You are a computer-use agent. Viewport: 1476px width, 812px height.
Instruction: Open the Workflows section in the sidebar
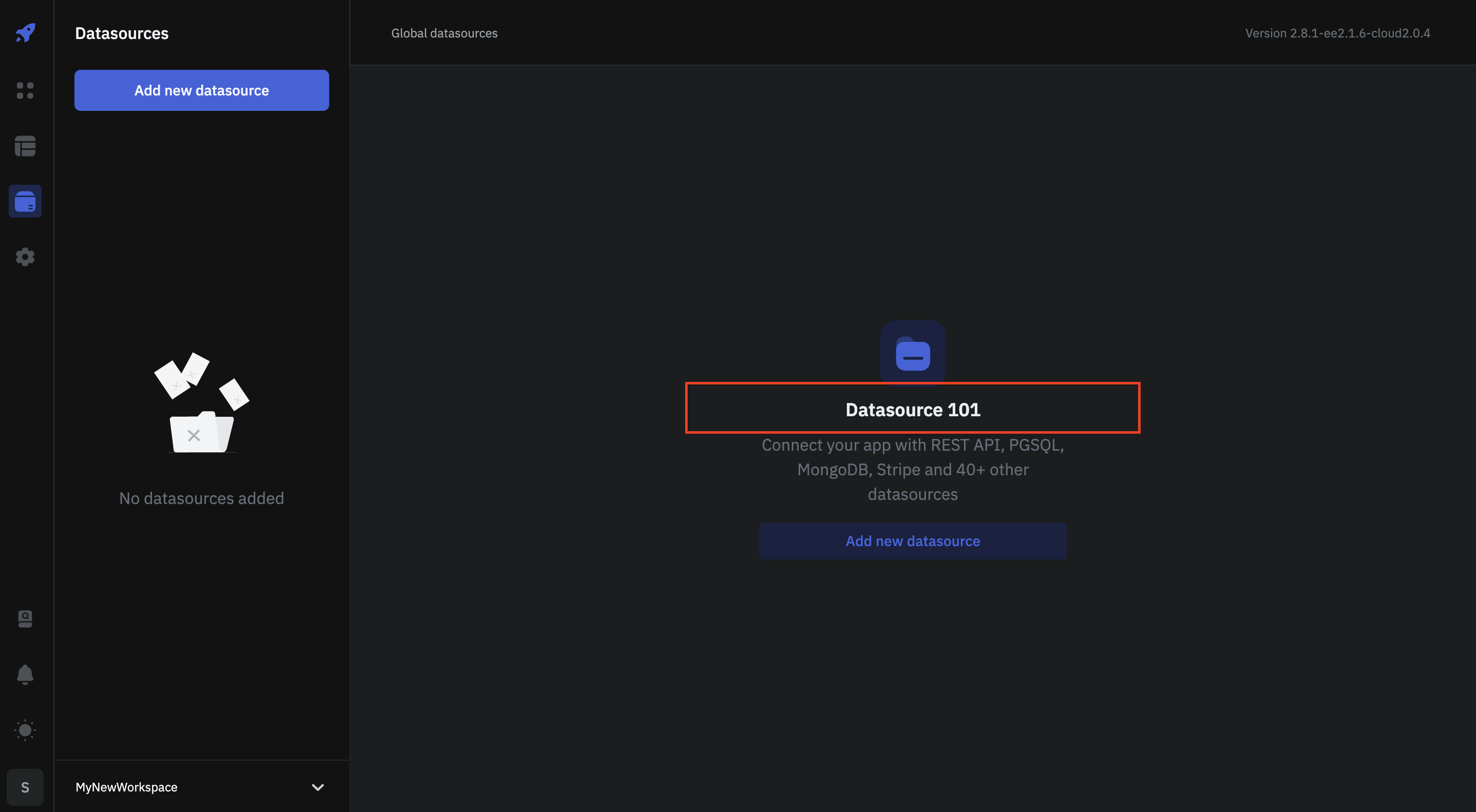pyautogui.click(x=25, y=146)
